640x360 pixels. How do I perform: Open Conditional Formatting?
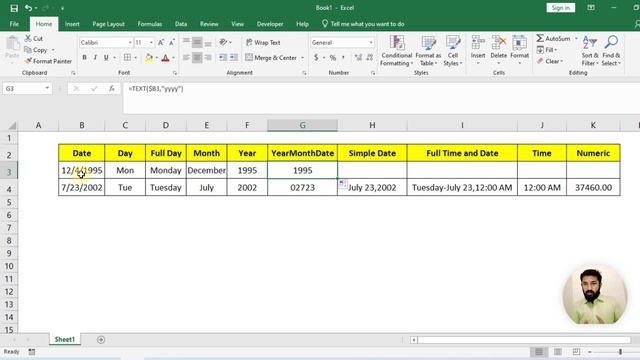pyautogui.click(x=397, y=51)
